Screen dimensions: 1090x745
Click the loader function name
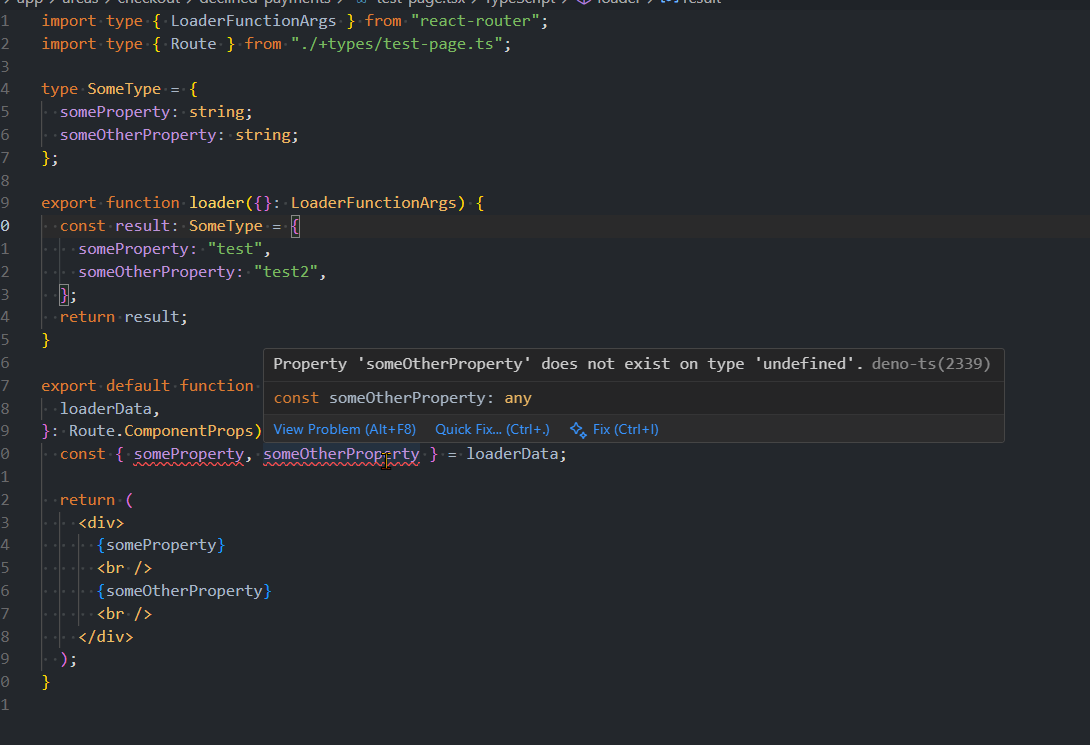pos(216,203)
